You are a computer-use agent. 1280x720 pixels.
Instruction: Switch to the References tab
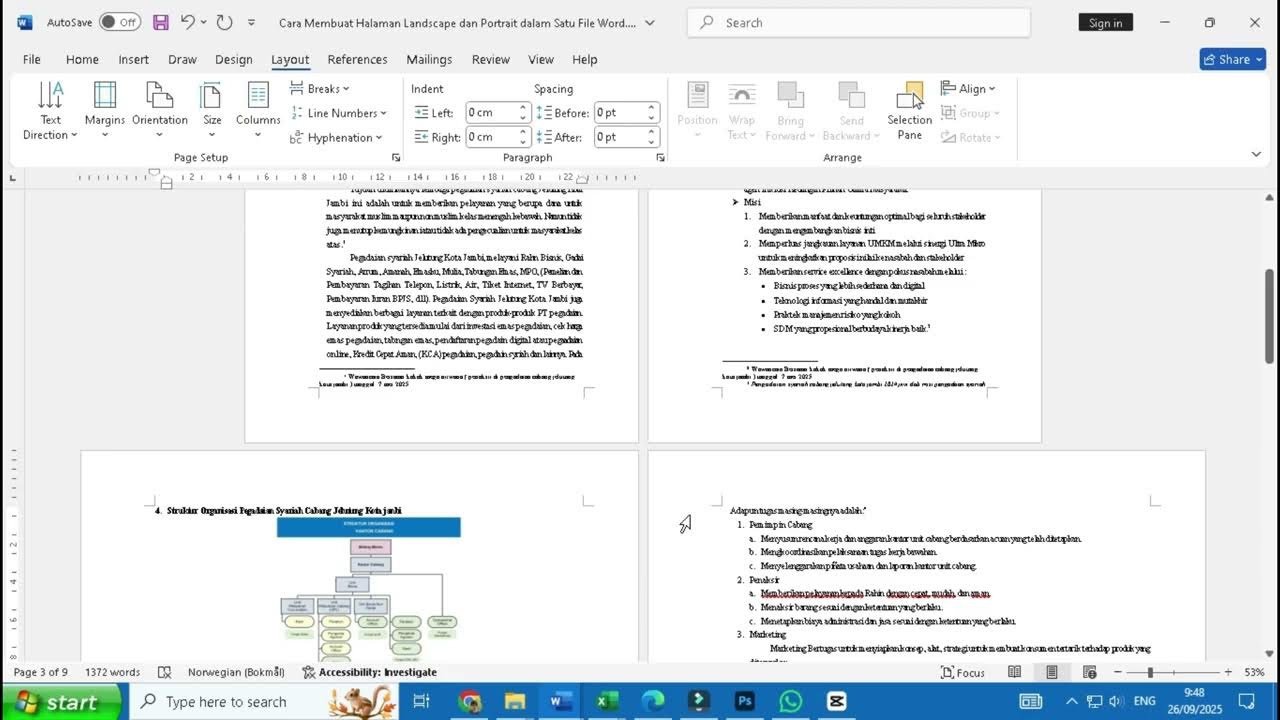(357, 59)
